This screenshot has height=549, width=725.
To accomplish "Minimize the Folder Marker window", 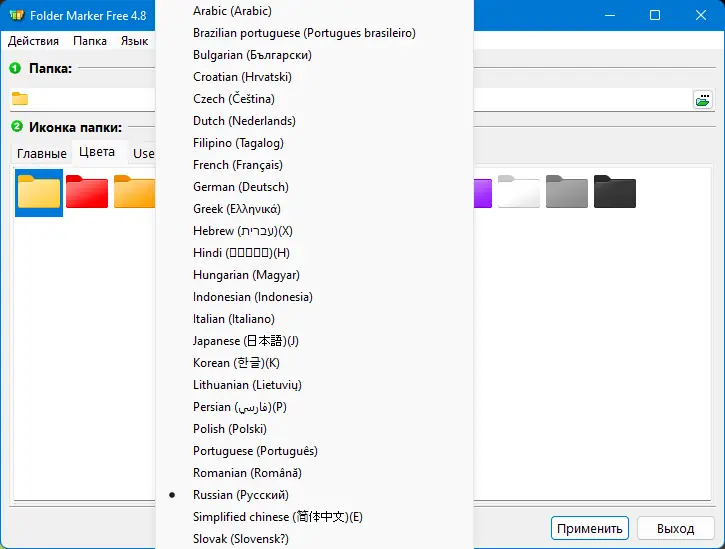I will point(610,15).
